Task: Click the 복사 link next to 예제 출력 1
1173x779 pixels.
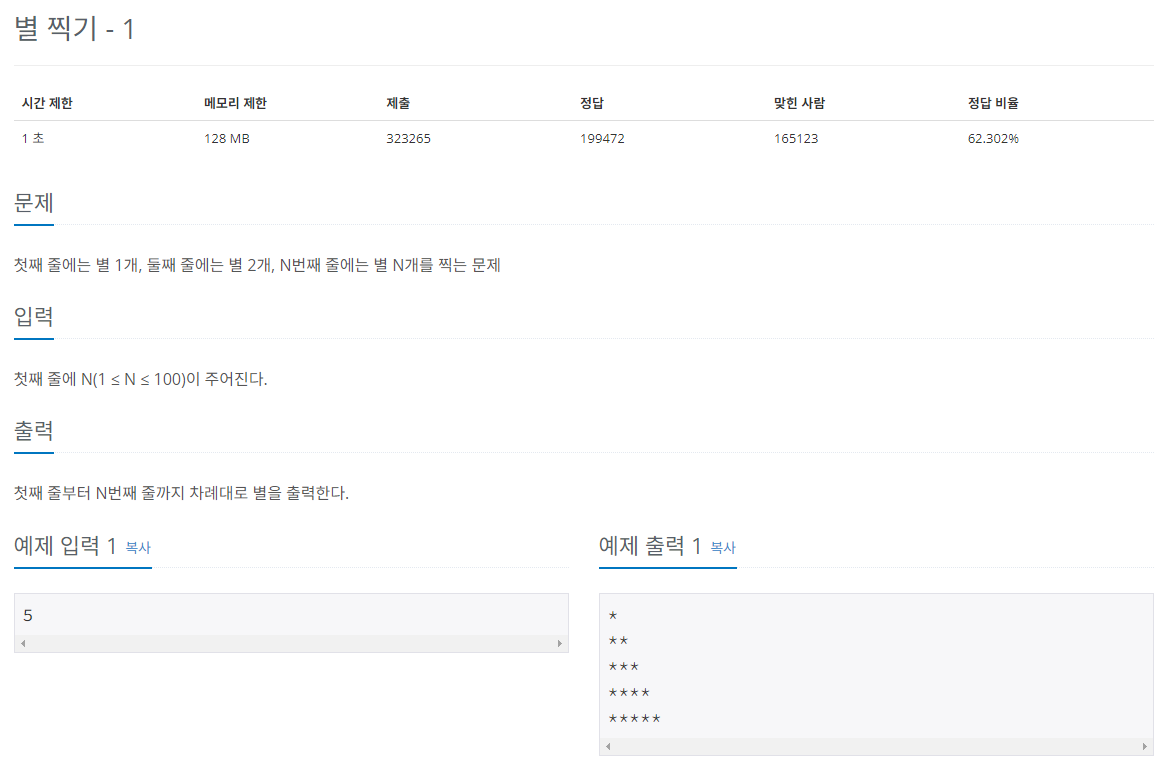Action: coord(723,548)
